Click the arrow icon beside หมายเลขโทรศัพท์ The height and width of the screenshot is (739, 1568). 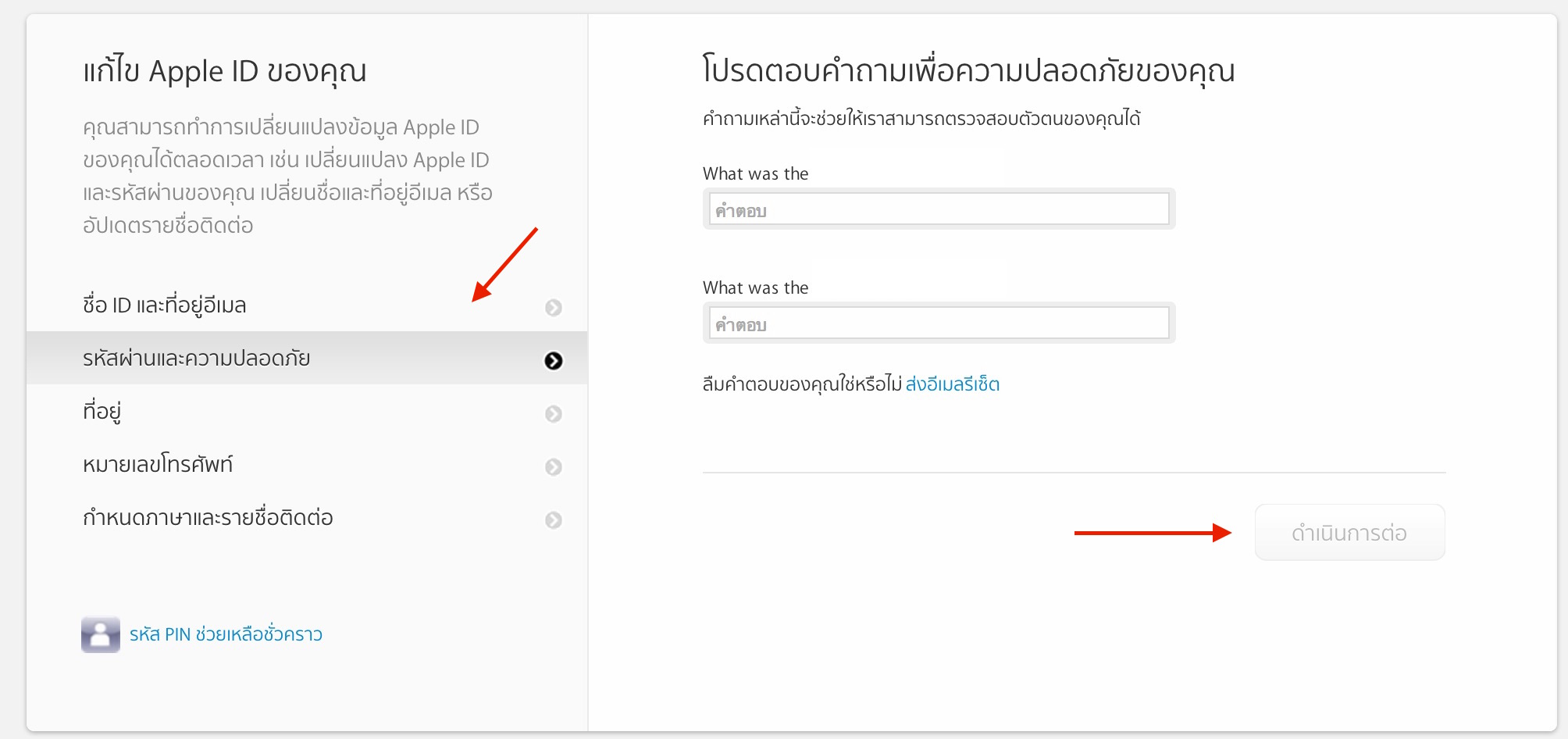(553, 467)
